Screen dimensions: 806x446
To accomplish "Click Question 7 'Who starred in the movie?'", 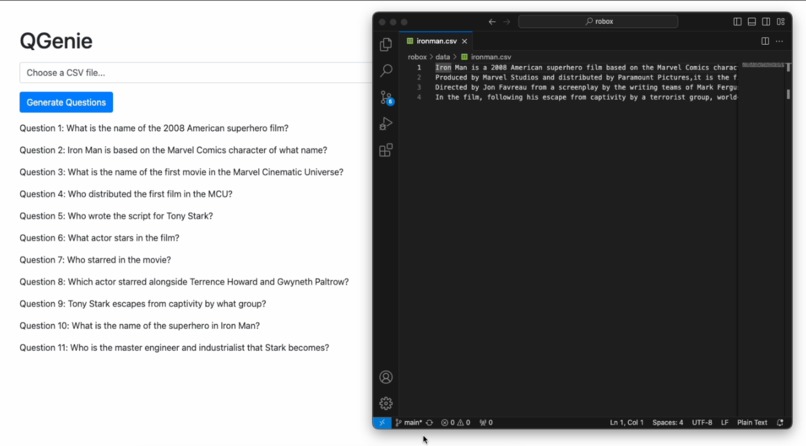I will click(95, 260).
